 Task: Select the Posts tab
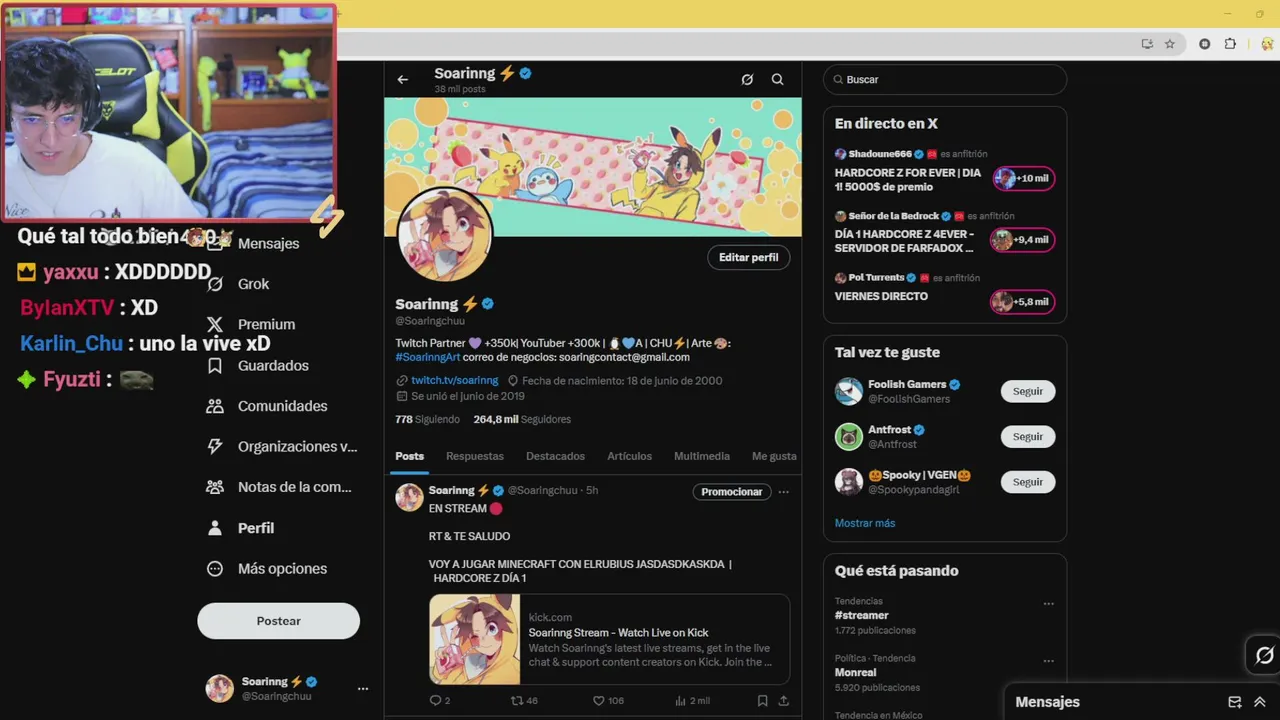409,456
